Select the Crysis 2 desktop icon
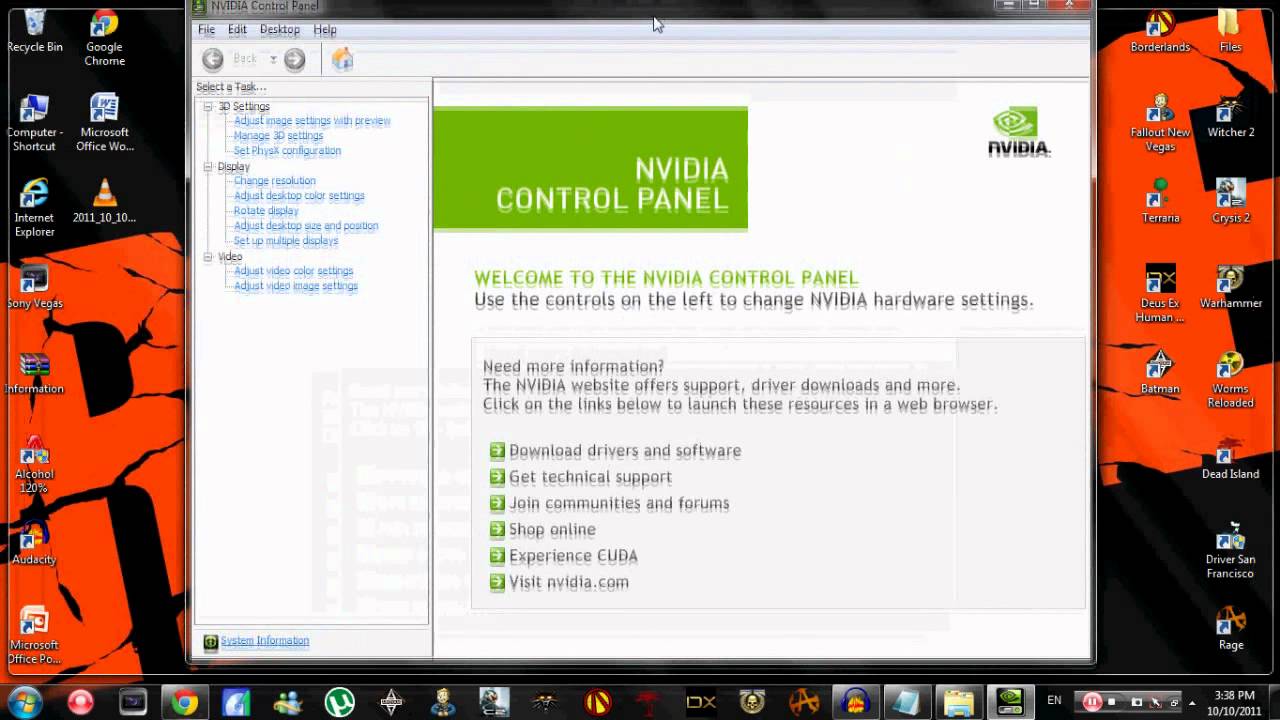1280x720 pixels. click(1230, 201)
